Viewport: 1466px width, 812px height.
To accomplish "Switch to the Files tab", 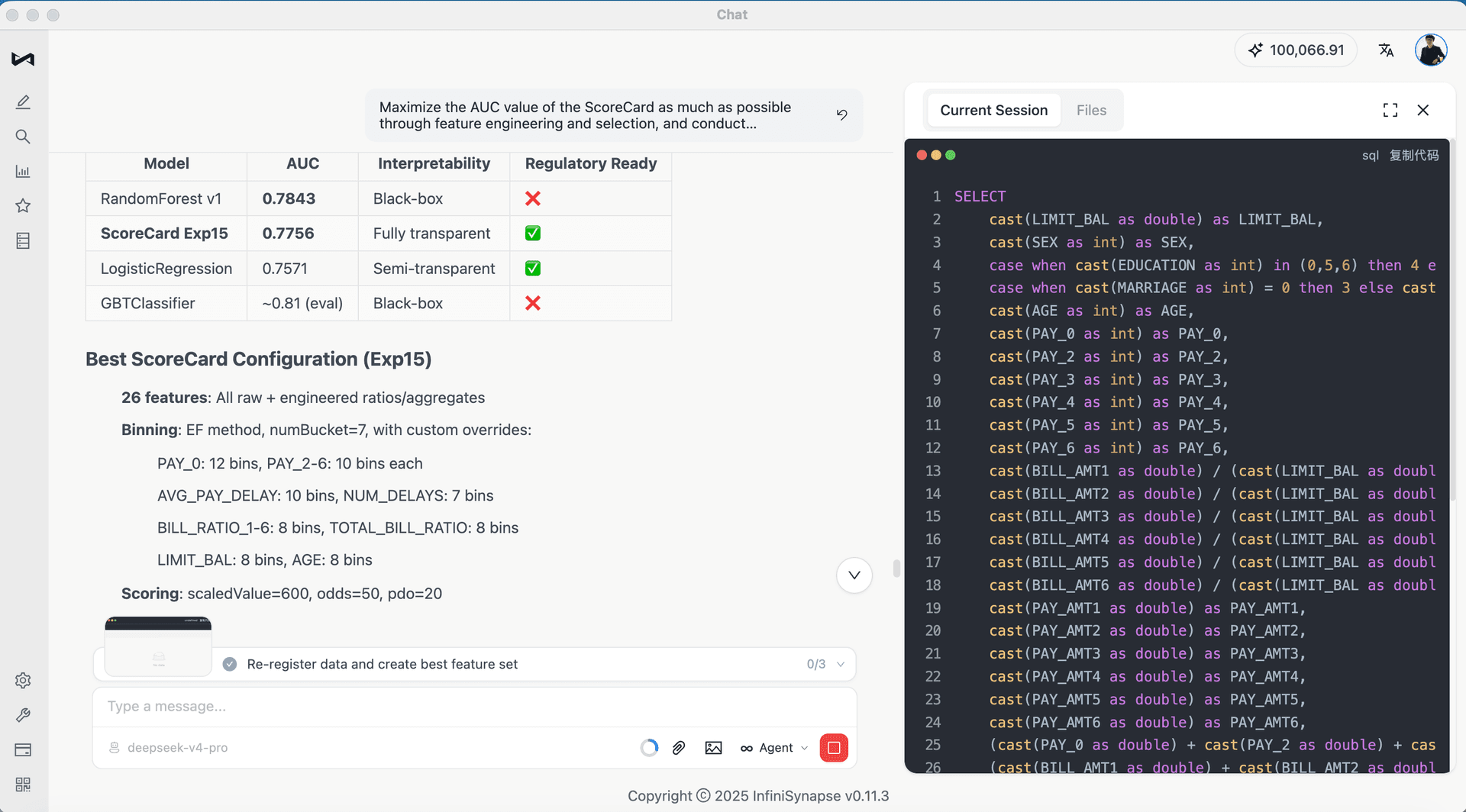I will click(1091, 110).
